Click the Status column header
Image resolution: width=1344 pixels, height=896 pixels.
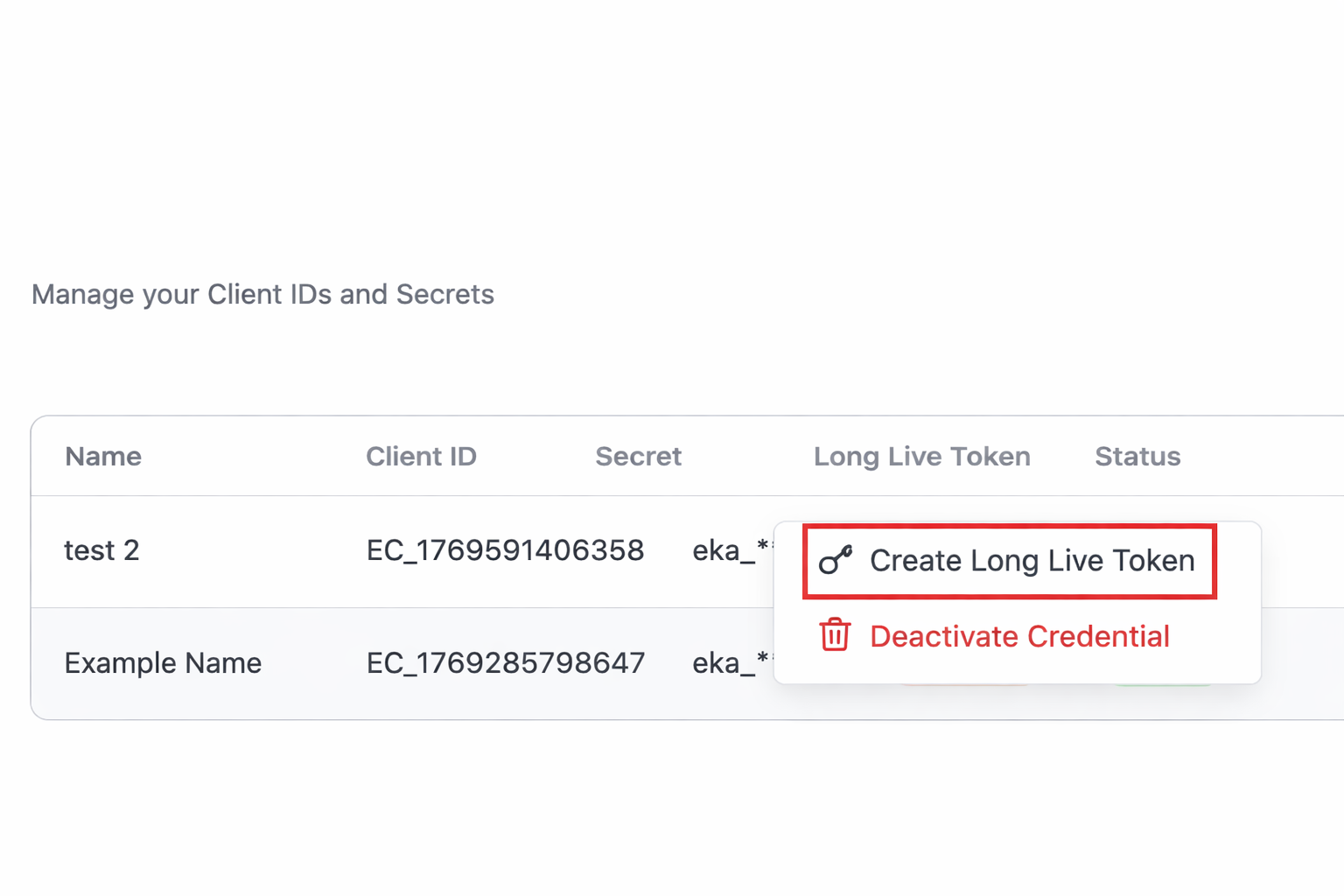(1137, 456)
